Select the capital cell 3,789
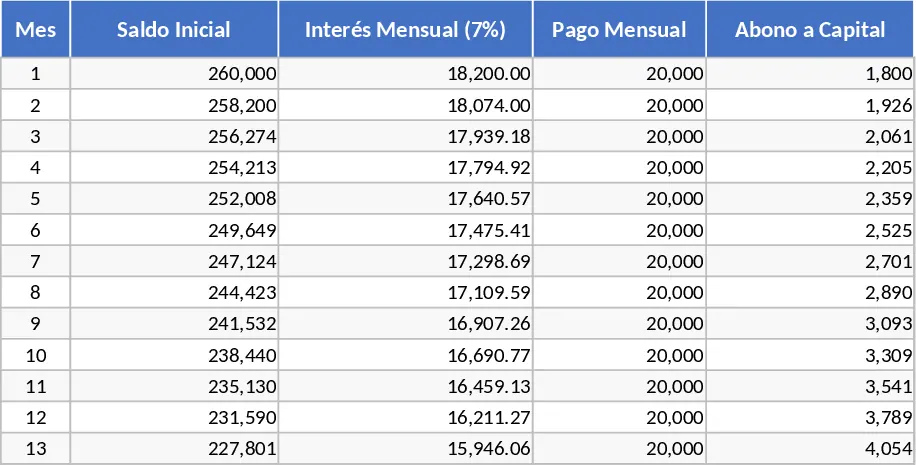Image resolution: width=916 pixels, height=465 pixels. coord(810,417)
